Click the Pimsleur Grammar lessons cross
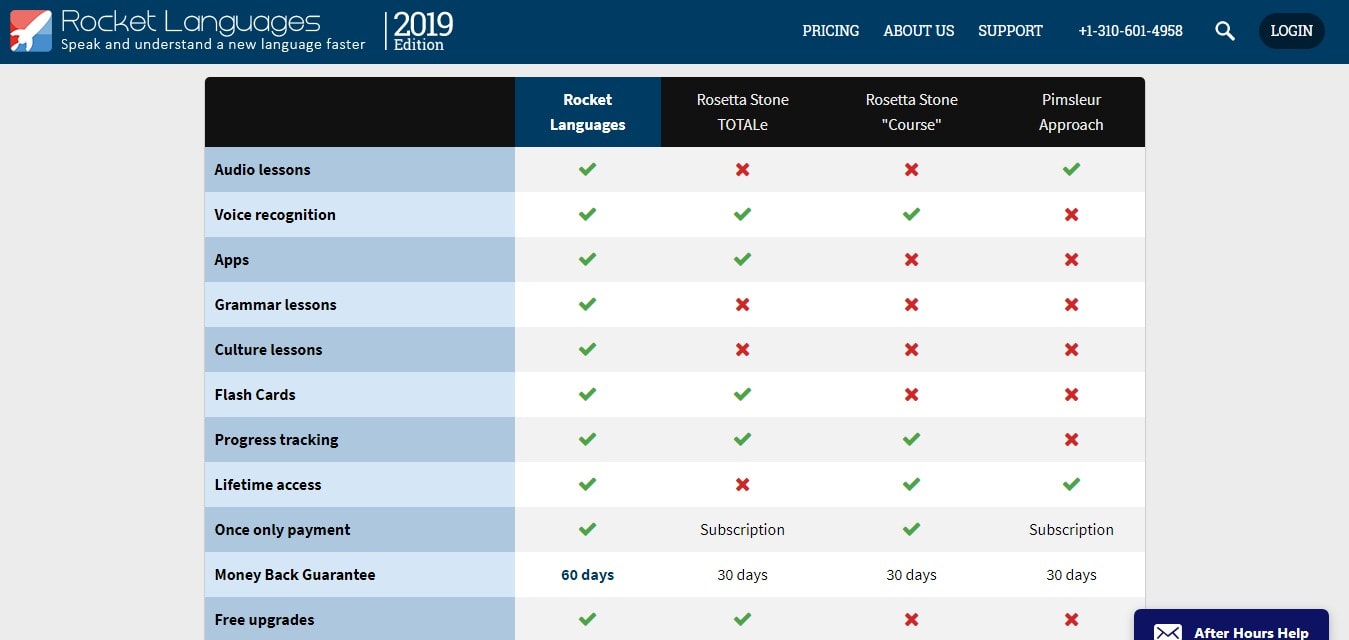Screen dimensions: 1349x640 coord(1071,305)
